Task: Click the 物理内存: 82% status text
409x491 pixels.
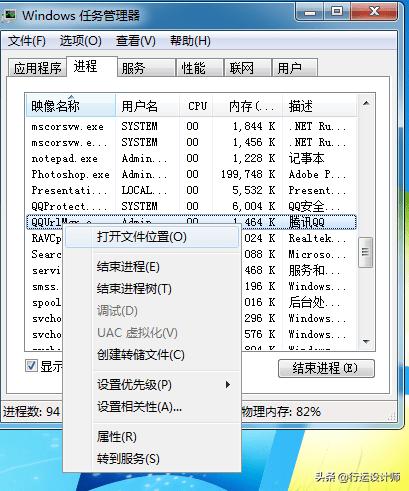Action: click(281, 411)
